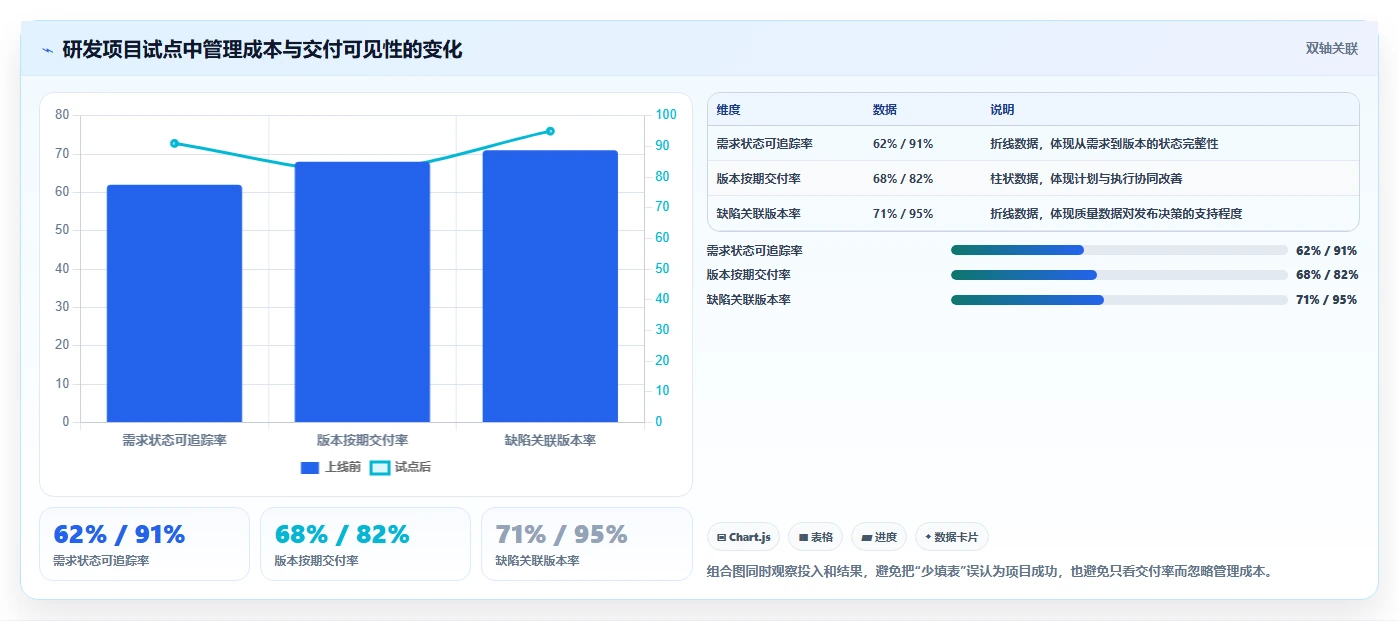Click the line point above 缺陷关联版本率 bar
The width and height of the screenshot is (1399, 621).
(x=550, y=131)
